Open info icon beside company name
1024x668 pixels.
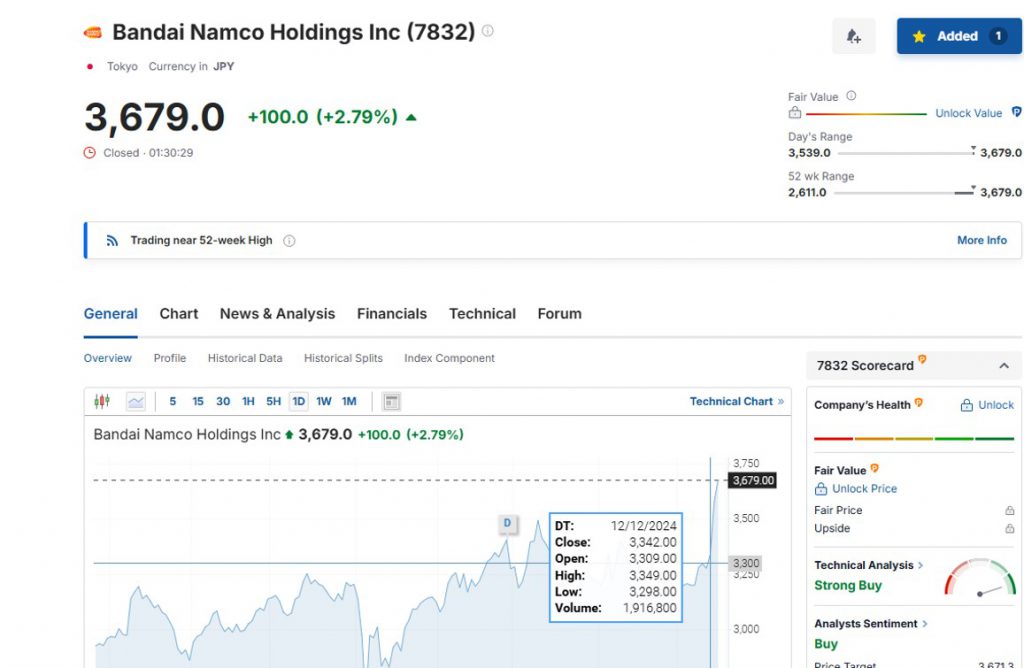point(488,31)
